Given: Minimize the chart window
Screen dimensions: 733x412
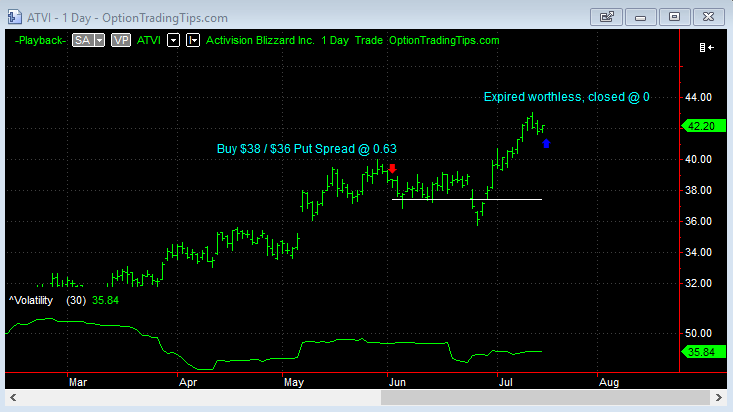Looking at the screenshot, I should [x=640, y=17].
